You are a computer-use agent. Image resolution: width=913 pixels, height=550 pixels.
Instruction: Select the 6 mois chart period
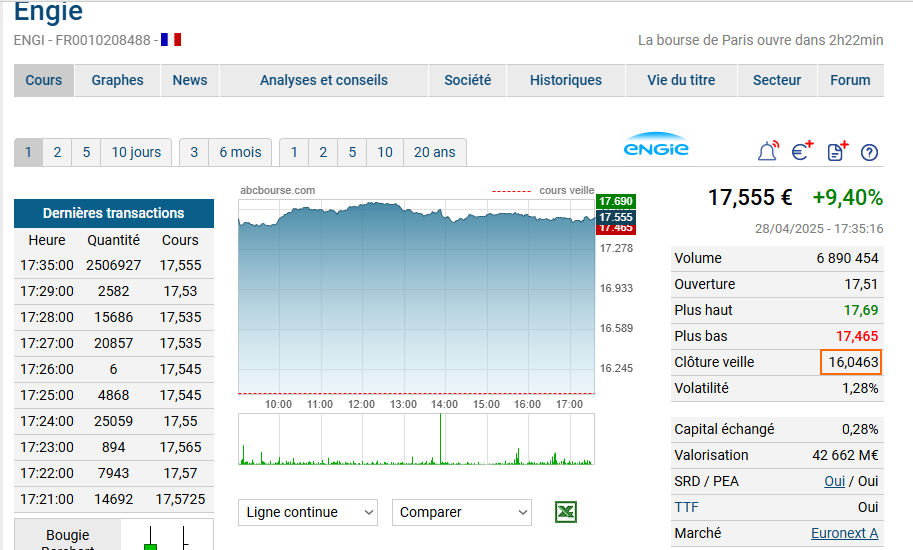click(240, 152)
